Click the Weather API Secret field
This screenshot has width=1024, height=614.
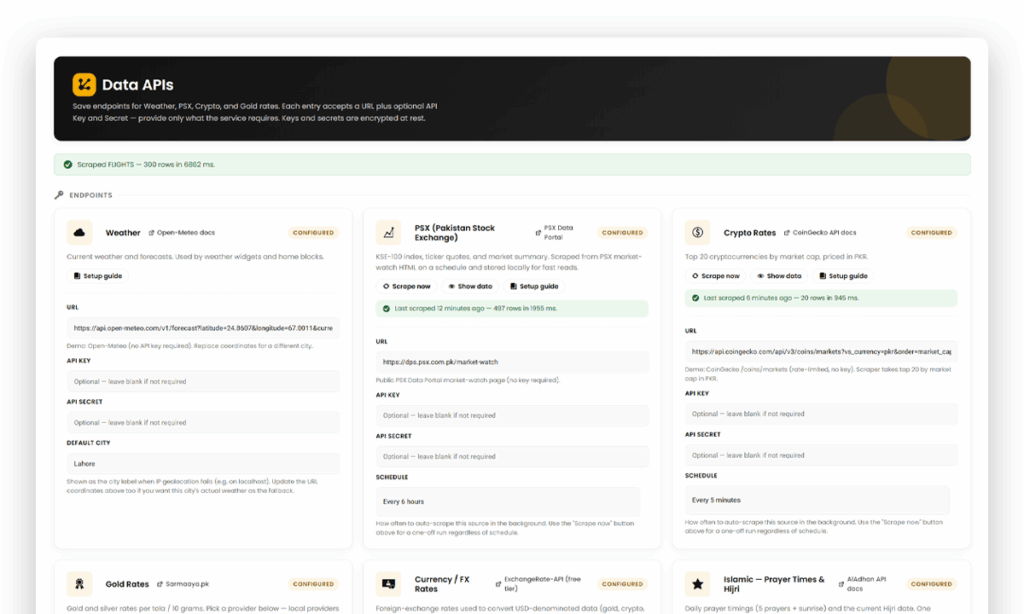(x=203, y=423)
